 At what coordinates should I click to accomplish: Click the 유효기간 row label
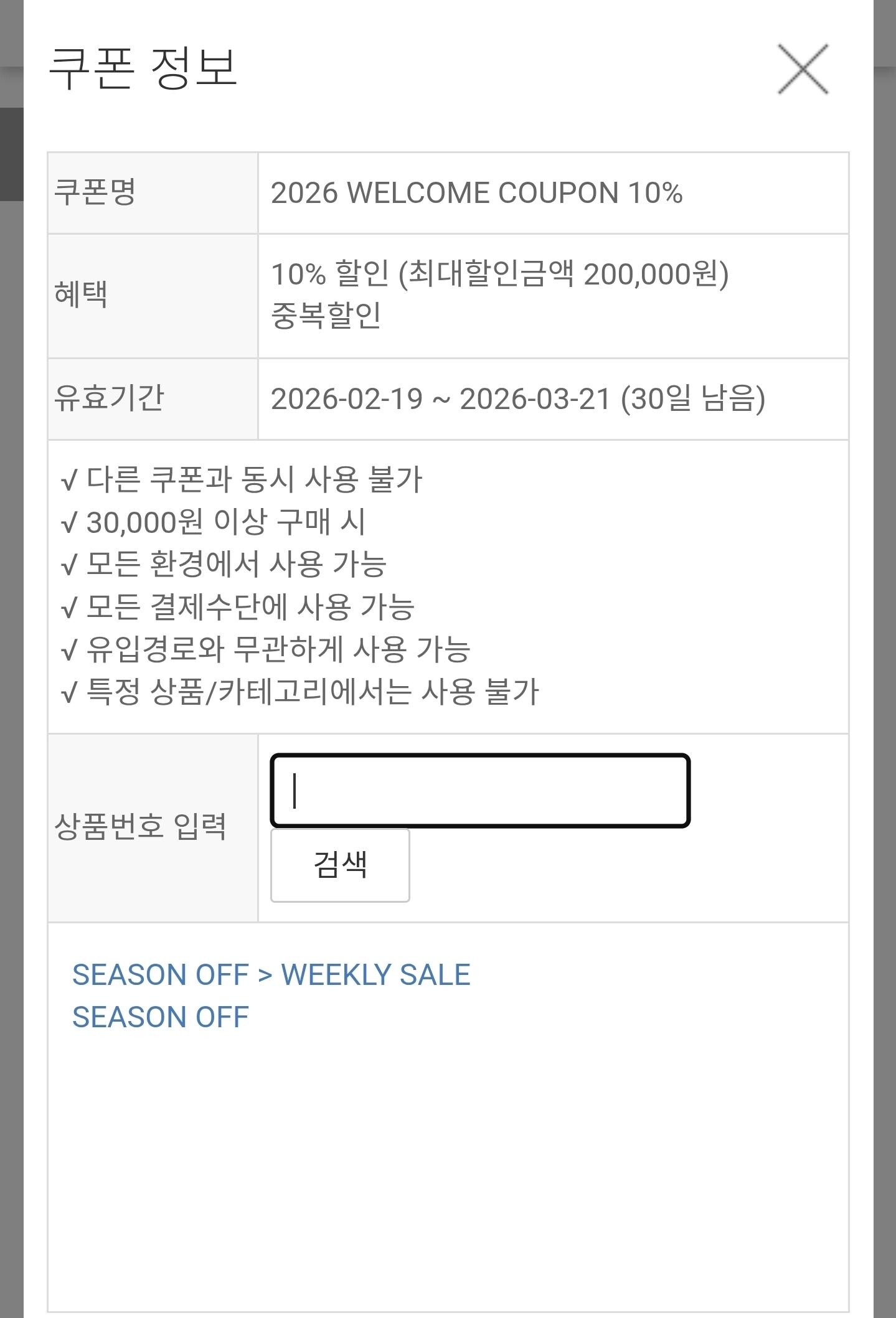point(109,398)
